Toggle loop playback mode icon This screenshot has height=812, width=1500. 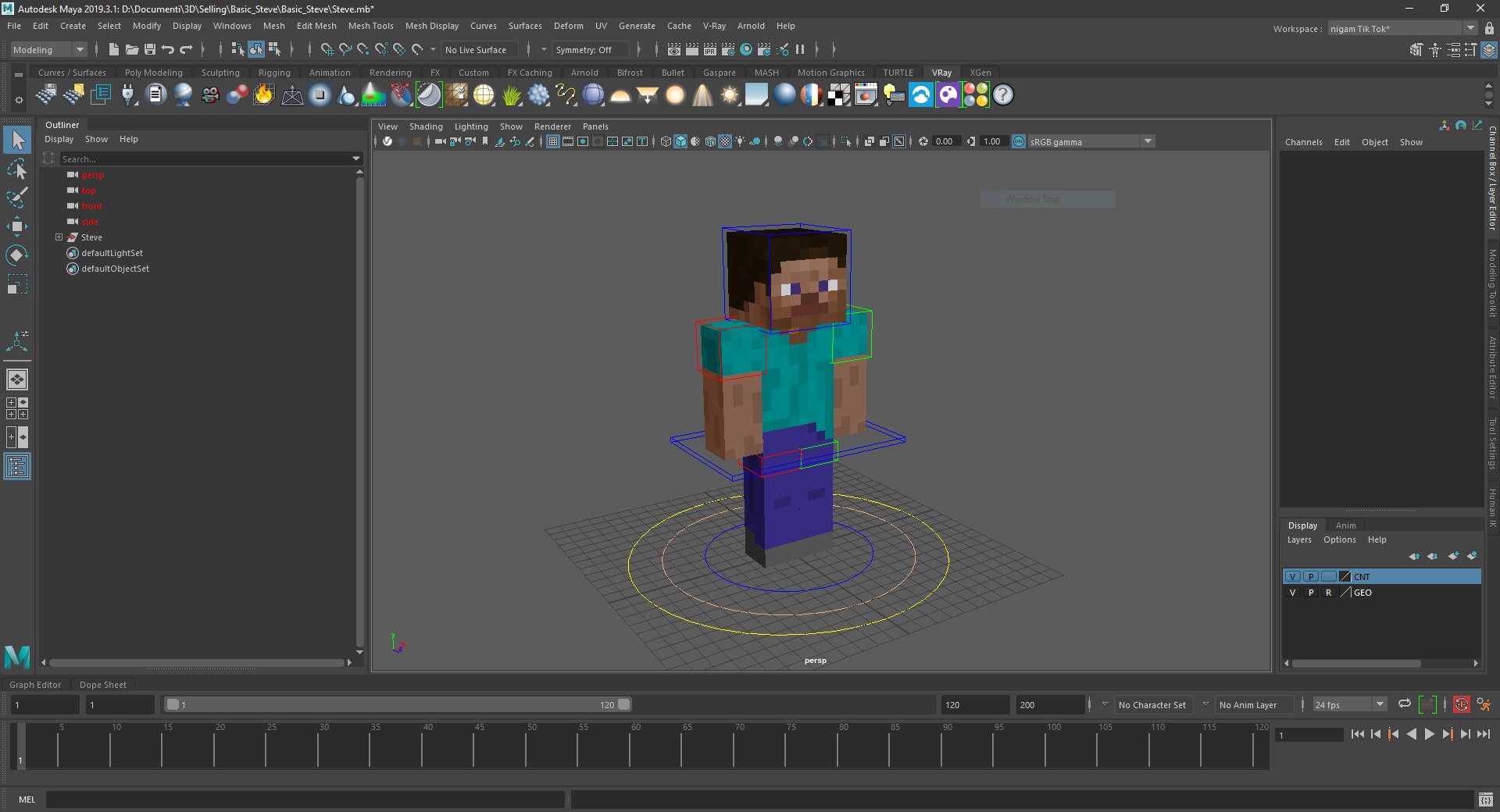click(1405, 704)
